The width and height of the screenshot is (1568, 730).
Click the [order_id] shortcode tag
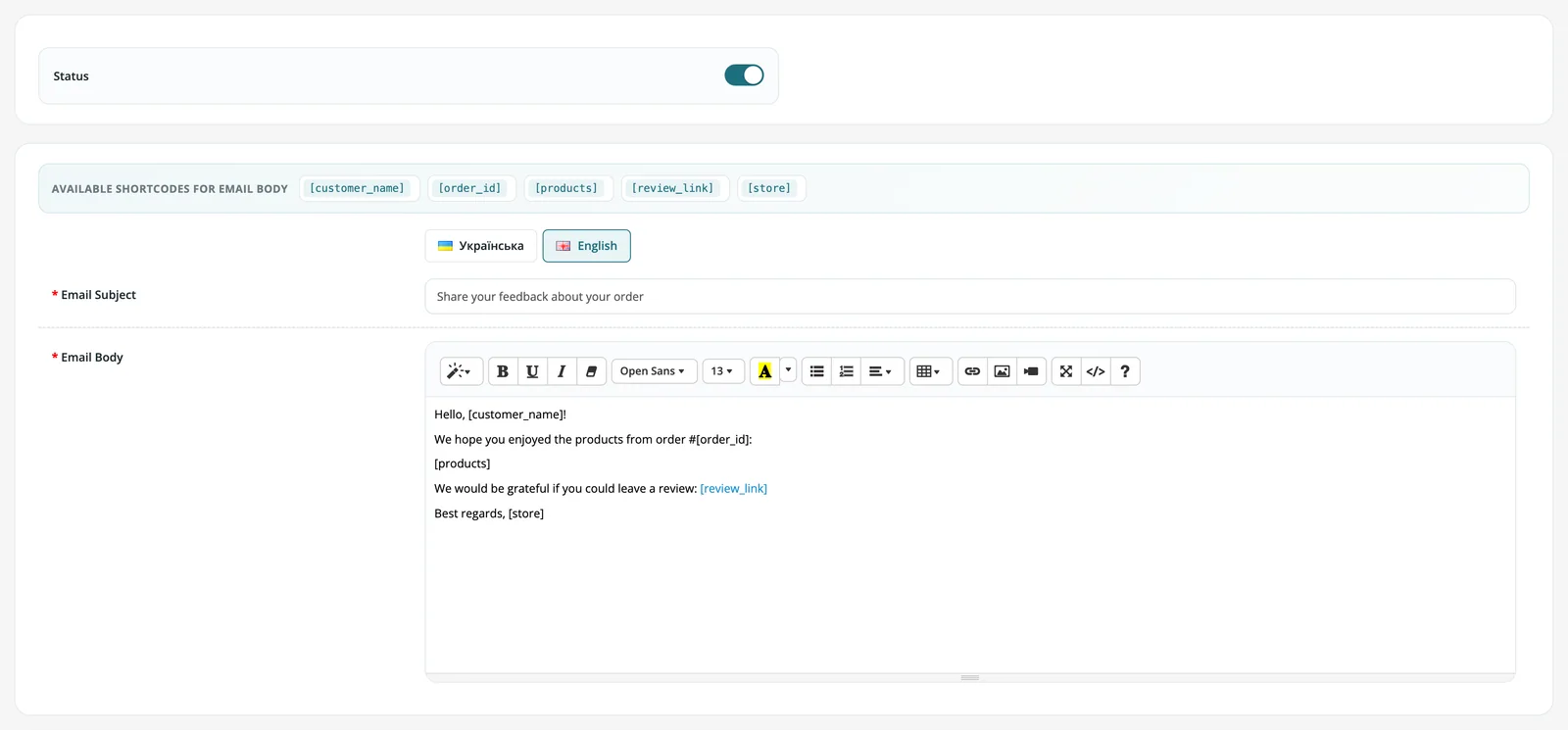pos(469,188)
